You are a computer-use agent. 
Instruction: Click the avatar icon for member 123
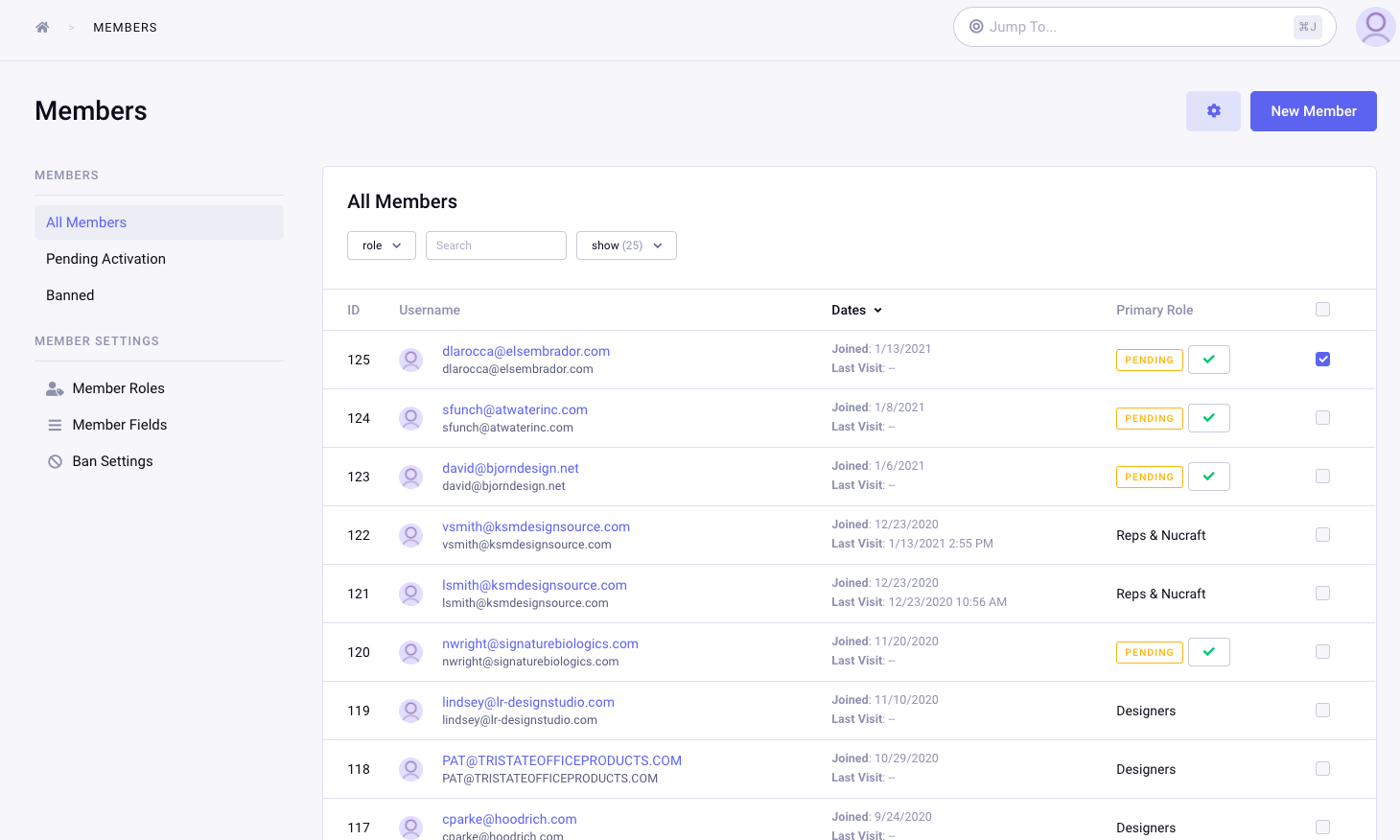tap(411, 477)
